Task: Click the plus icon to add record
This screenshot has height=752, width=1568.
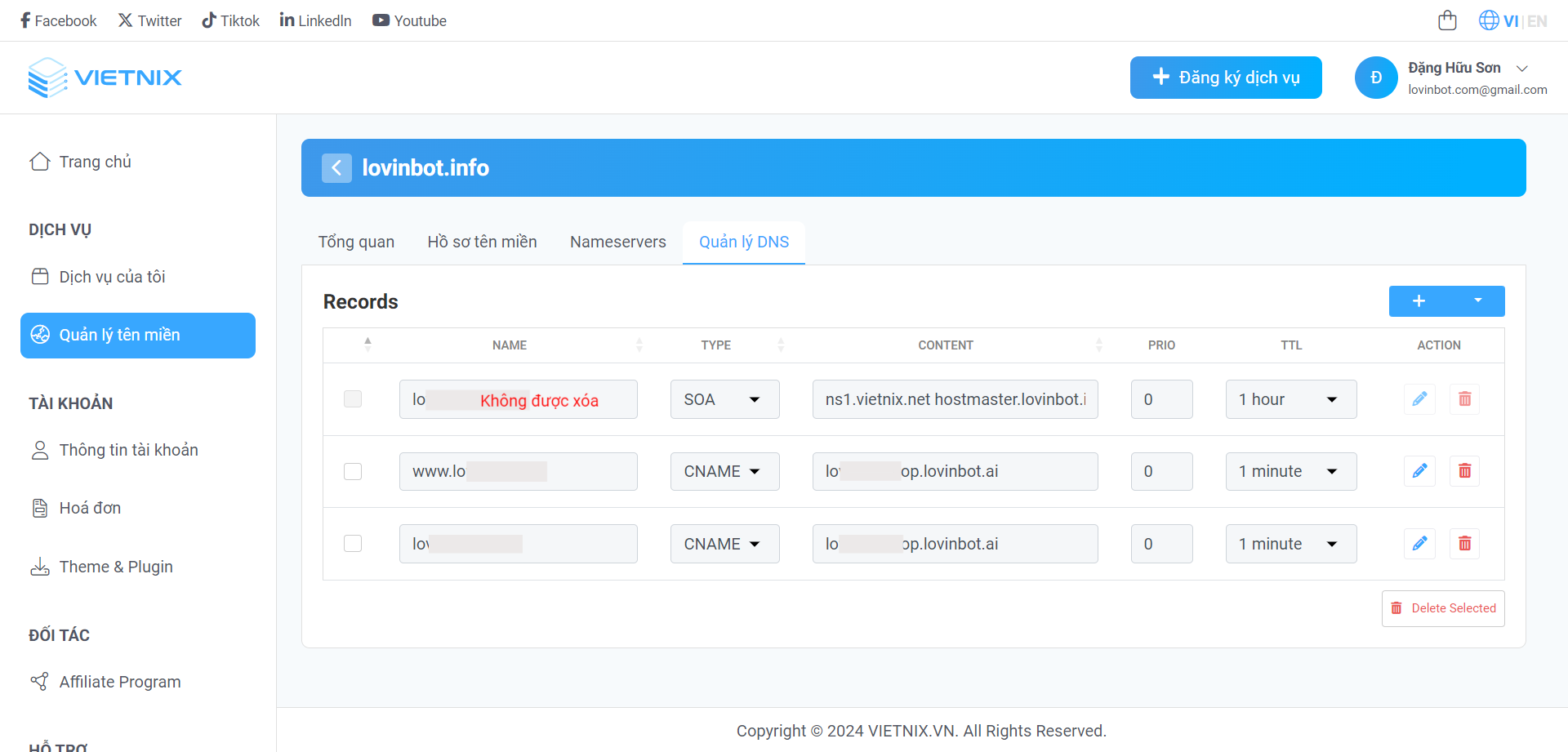Action: coord(1419,301)
